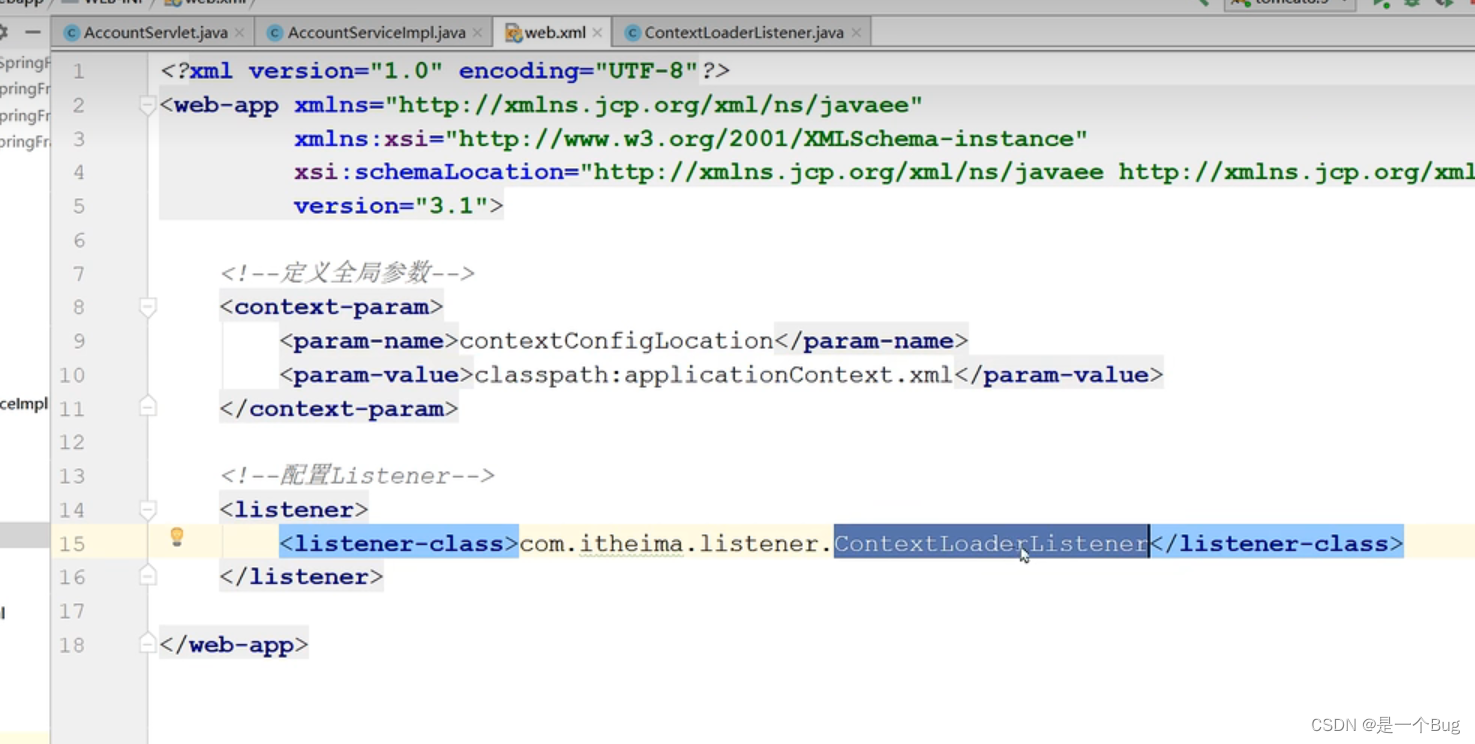The image size is (1475, 744).
Task: Click the Java class icon on AccountServiceImpl.java tab
Action: click(x=275, y=33)
